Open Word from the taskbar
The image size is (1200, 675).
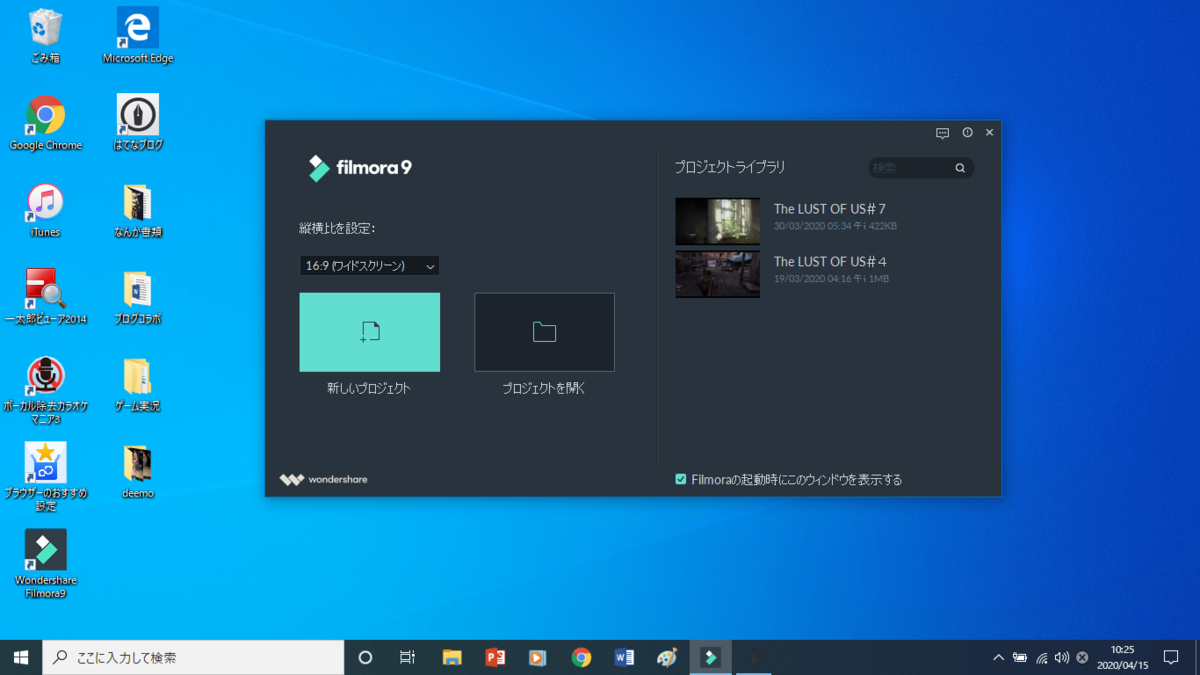624,657
